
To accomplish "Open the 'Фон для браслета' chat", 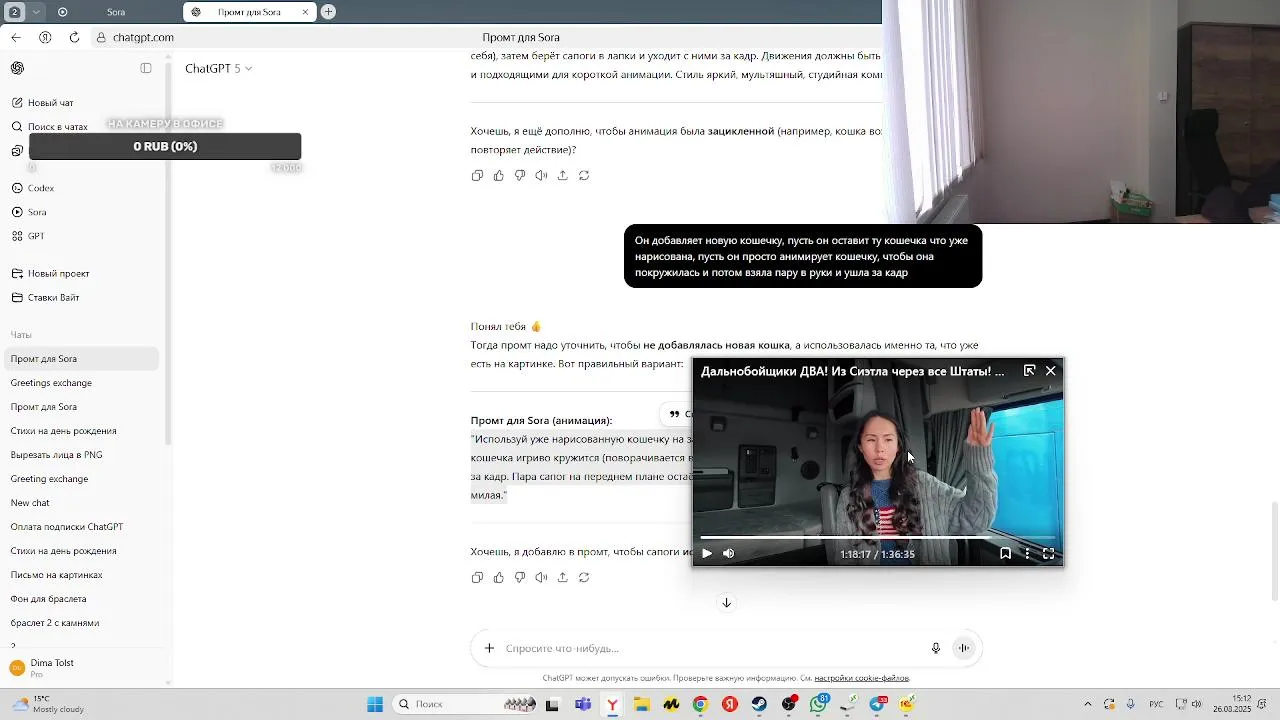I will (x=48, y=599).
